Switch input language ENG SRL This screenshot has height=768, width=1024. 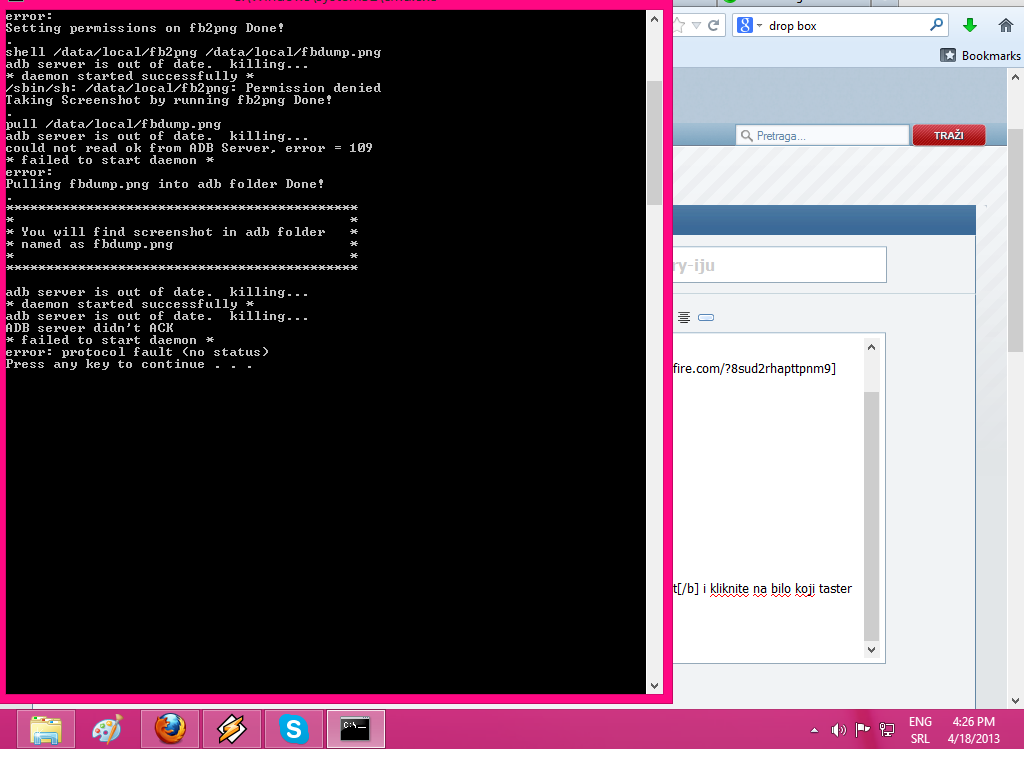tap(920, 730)
